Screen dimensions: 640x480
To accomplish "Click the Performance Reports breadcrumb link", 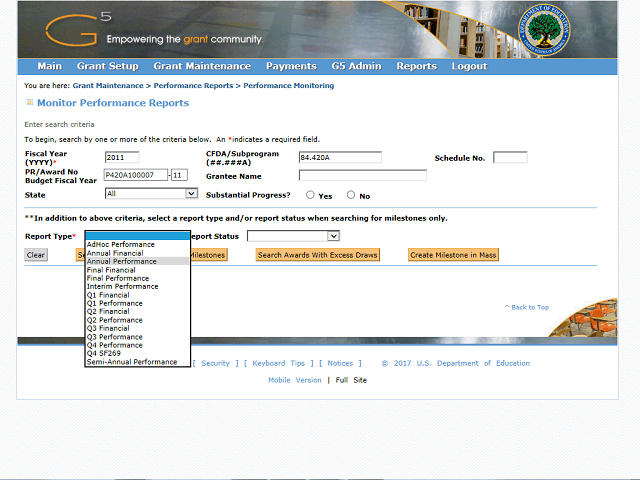I will pyautogui.click(x=193, y=86).
